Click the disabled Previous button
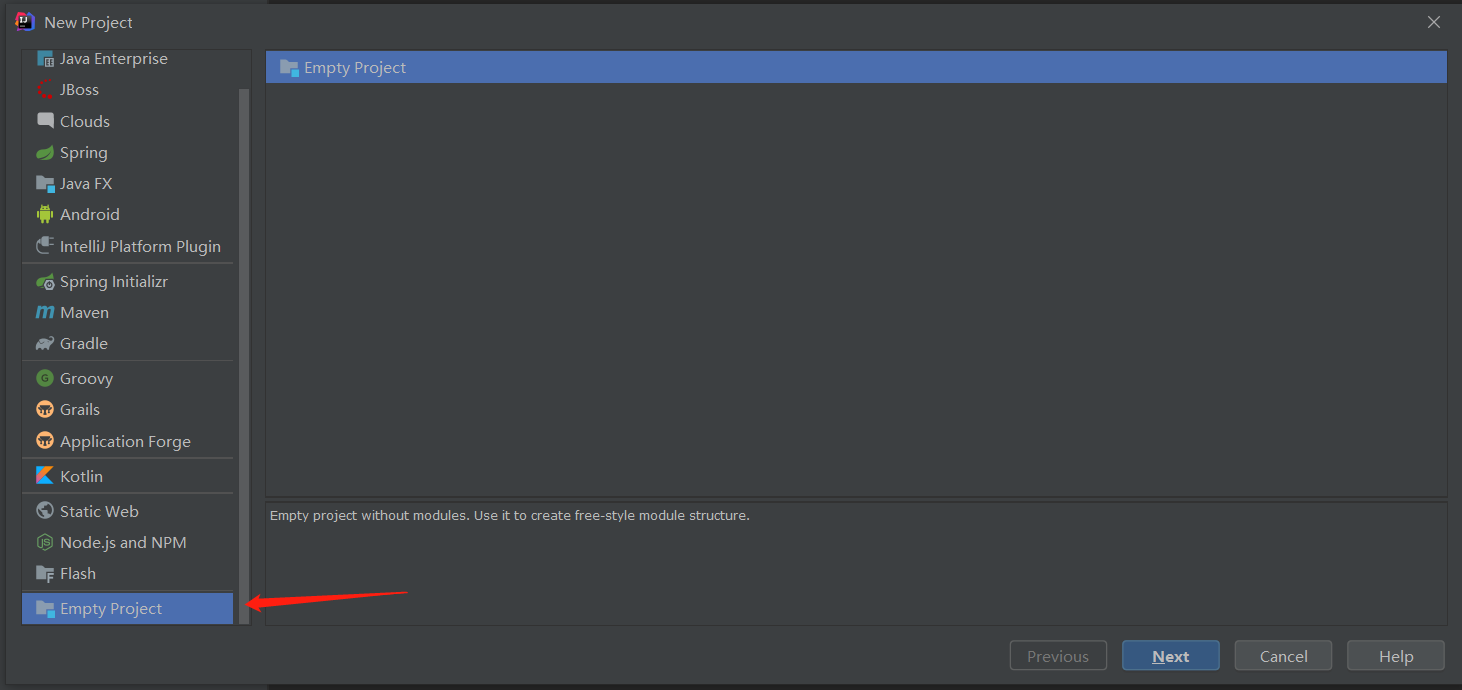The height and width of the screenshot is (690, 1462). tap(1058, 656)
